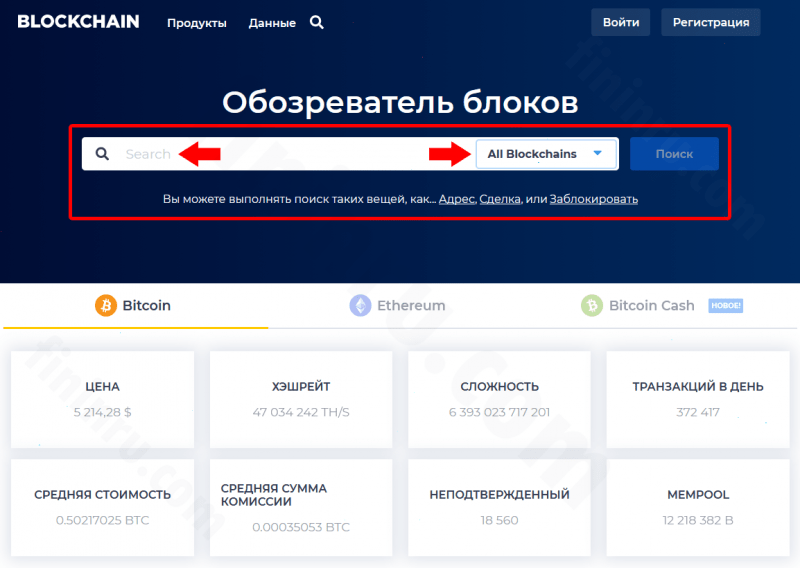Screen dimensions: 800x568
Task: Open the Данные menu
Action: click(272, 23)
